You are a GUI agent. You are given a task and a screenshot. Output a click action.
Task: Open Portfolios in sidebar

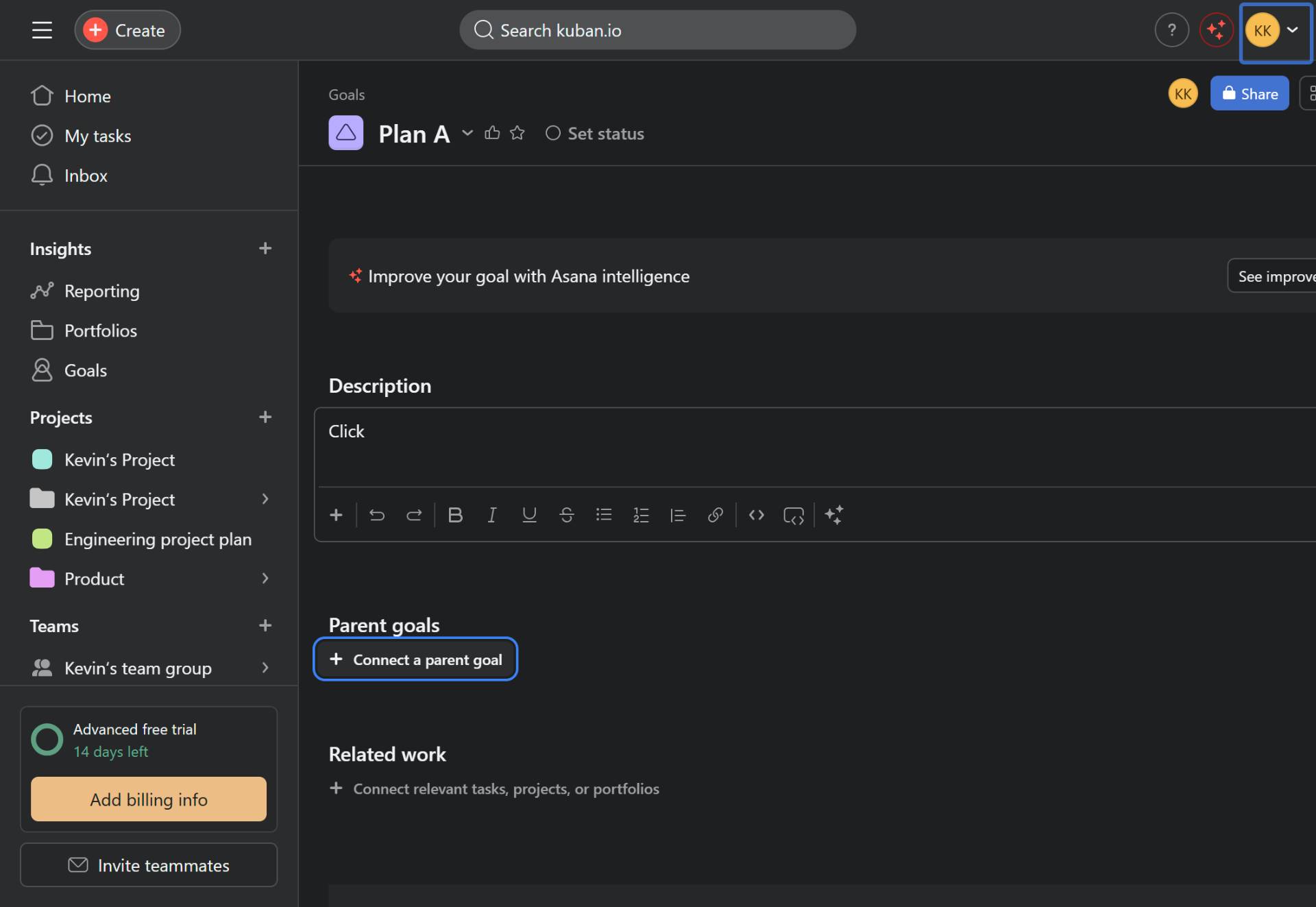(149, 331)
